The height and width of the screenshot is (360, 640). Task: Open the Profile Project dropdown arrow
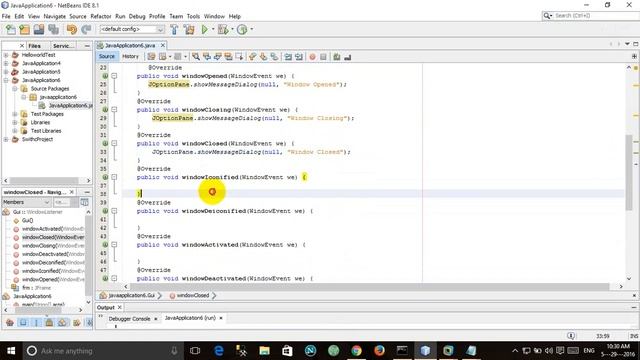click(x=251, y=29)
